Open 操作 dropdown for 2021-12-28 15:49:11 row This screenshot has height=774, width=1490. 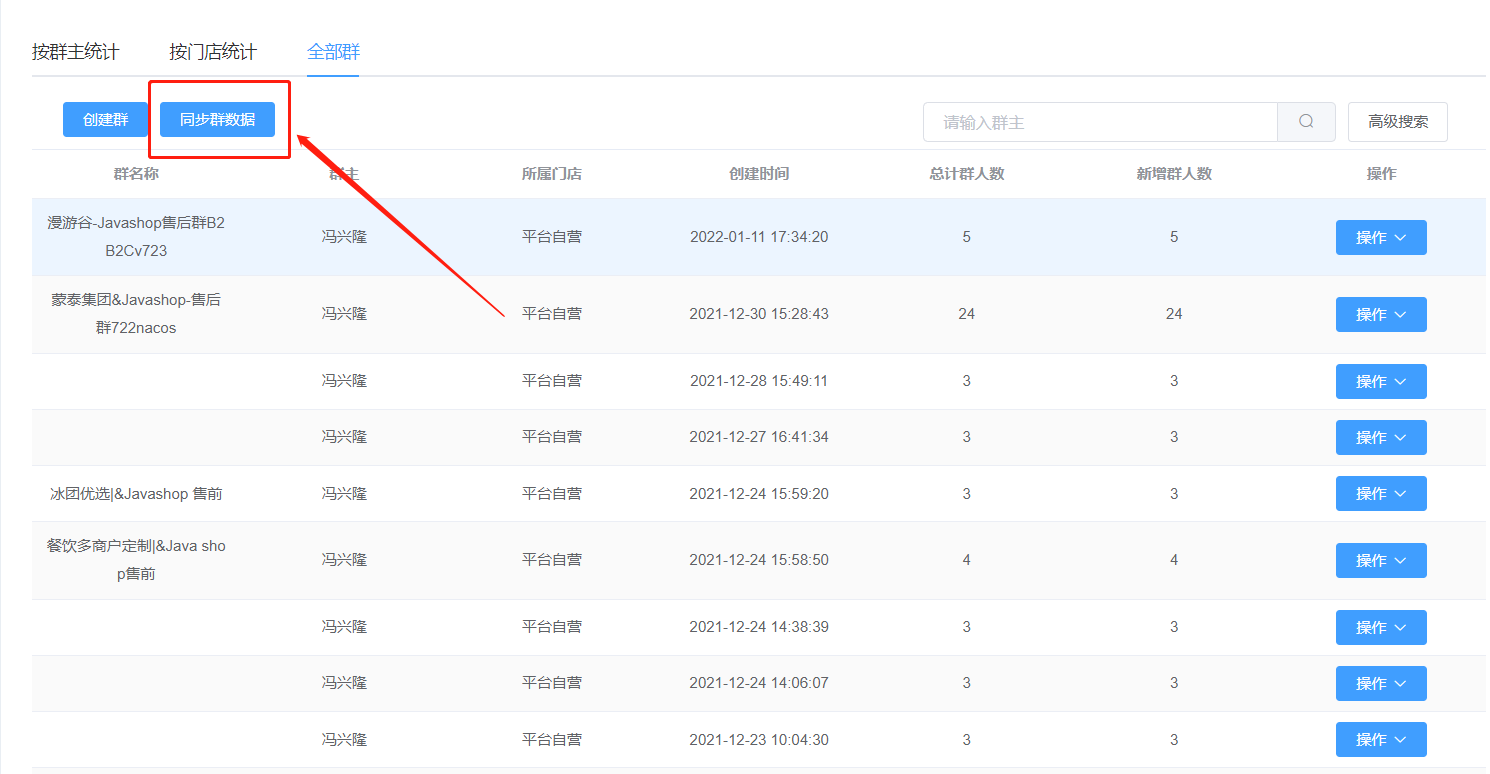coord(1381,381)
